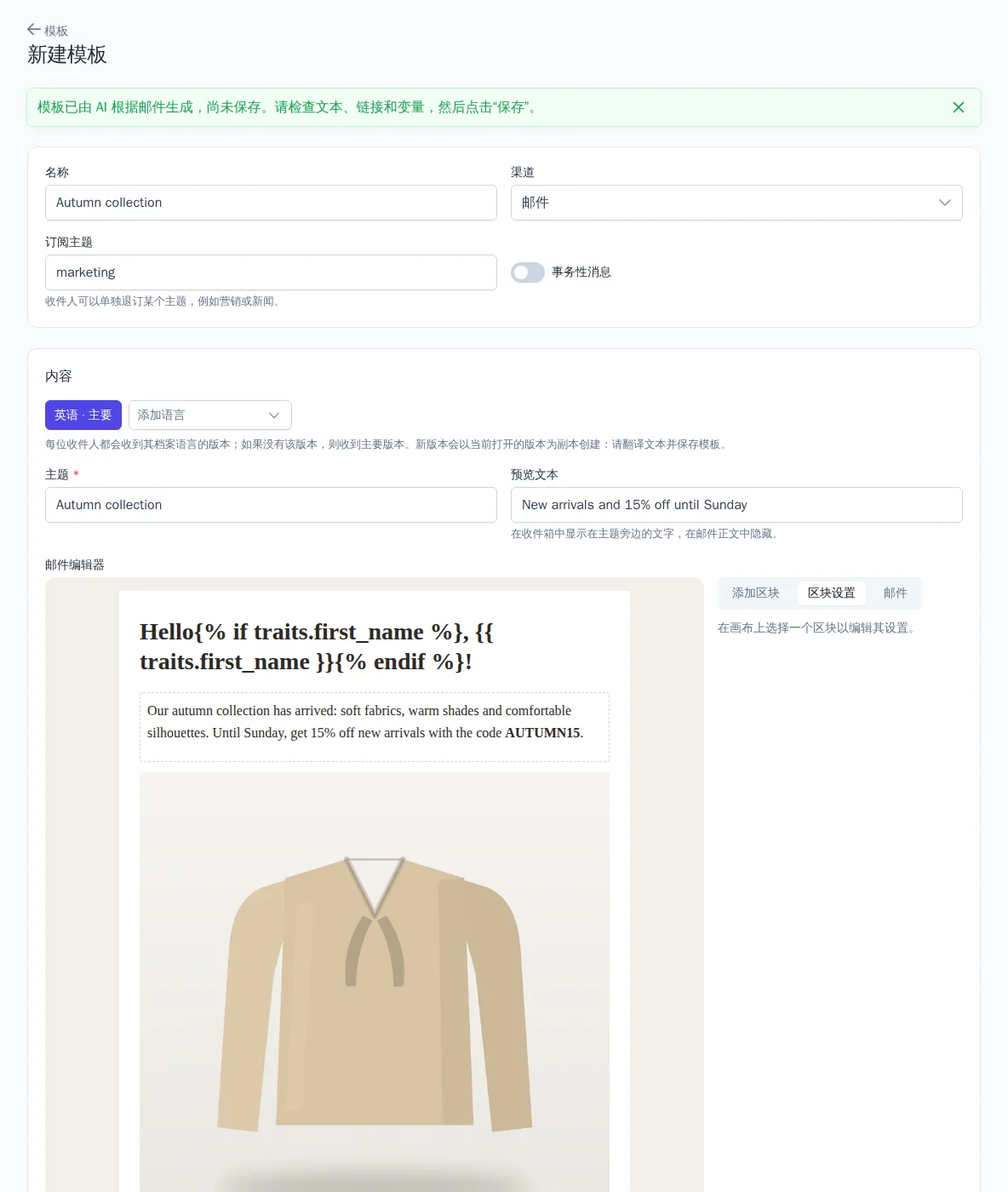
Task: Click the chevron in the 邮件 channel select
Action: [x=944, y=203]
